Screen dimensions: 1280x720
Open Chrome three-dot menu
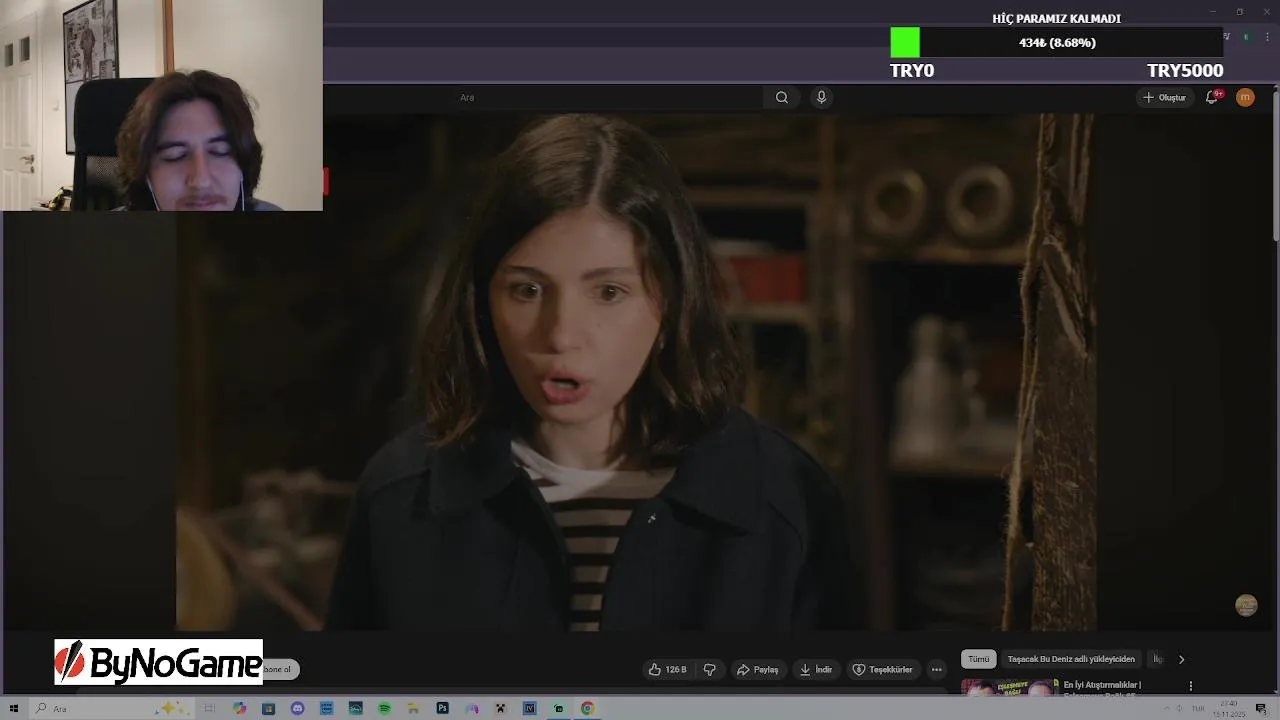1267,37
